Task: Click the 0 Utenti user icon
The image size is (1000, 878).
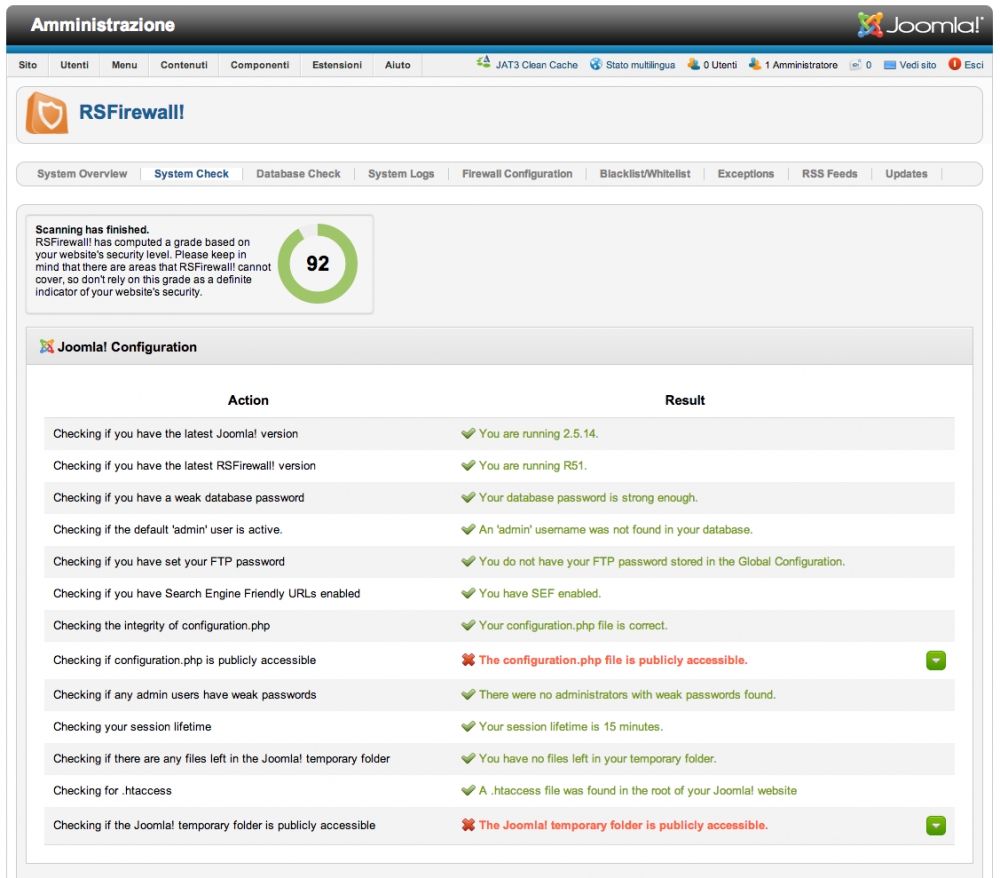Action: click(693, 64)
